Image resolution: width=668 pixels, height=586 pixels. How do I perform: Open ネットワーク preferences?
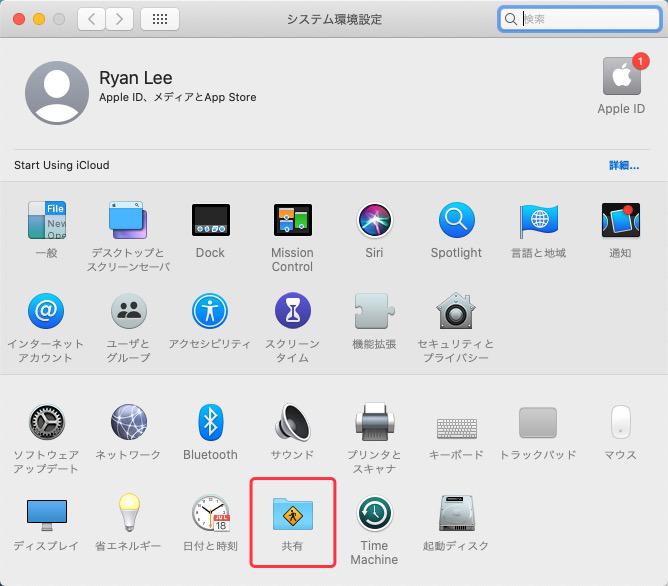coord(129,422)
